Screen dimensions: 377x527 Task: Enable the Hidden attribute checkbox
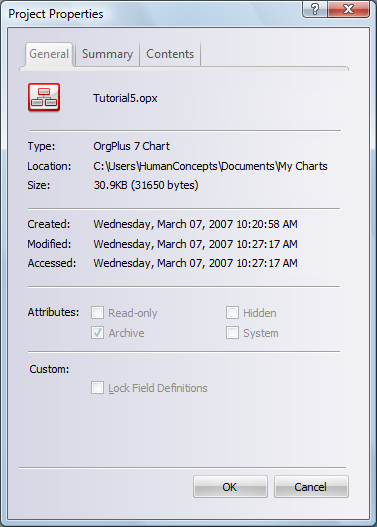click(x=233, y=313)
